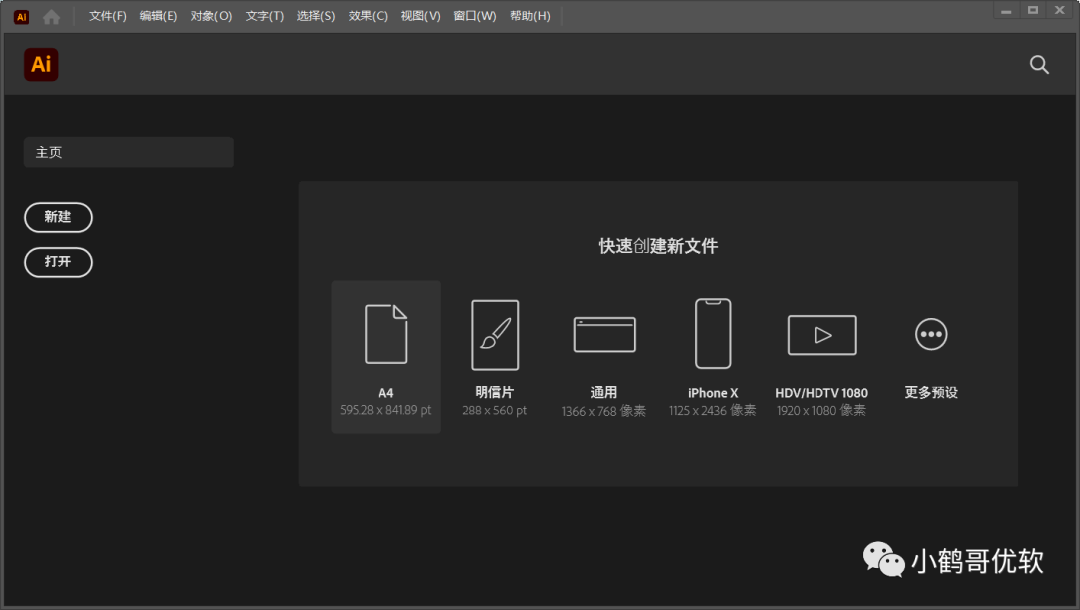Open the search icon in the top bar
This screenshot has height=610, width=1080.
(x=1038, y=64)
